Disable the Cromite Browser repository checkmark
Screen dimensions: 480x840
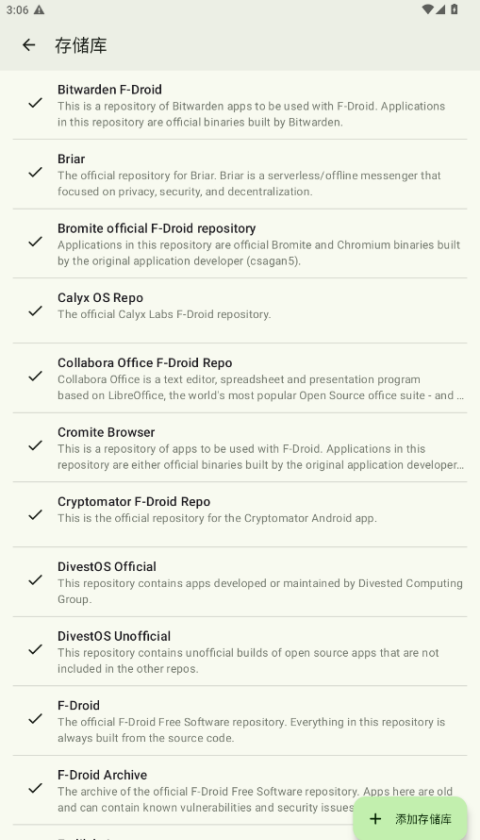tap(35, 446)
